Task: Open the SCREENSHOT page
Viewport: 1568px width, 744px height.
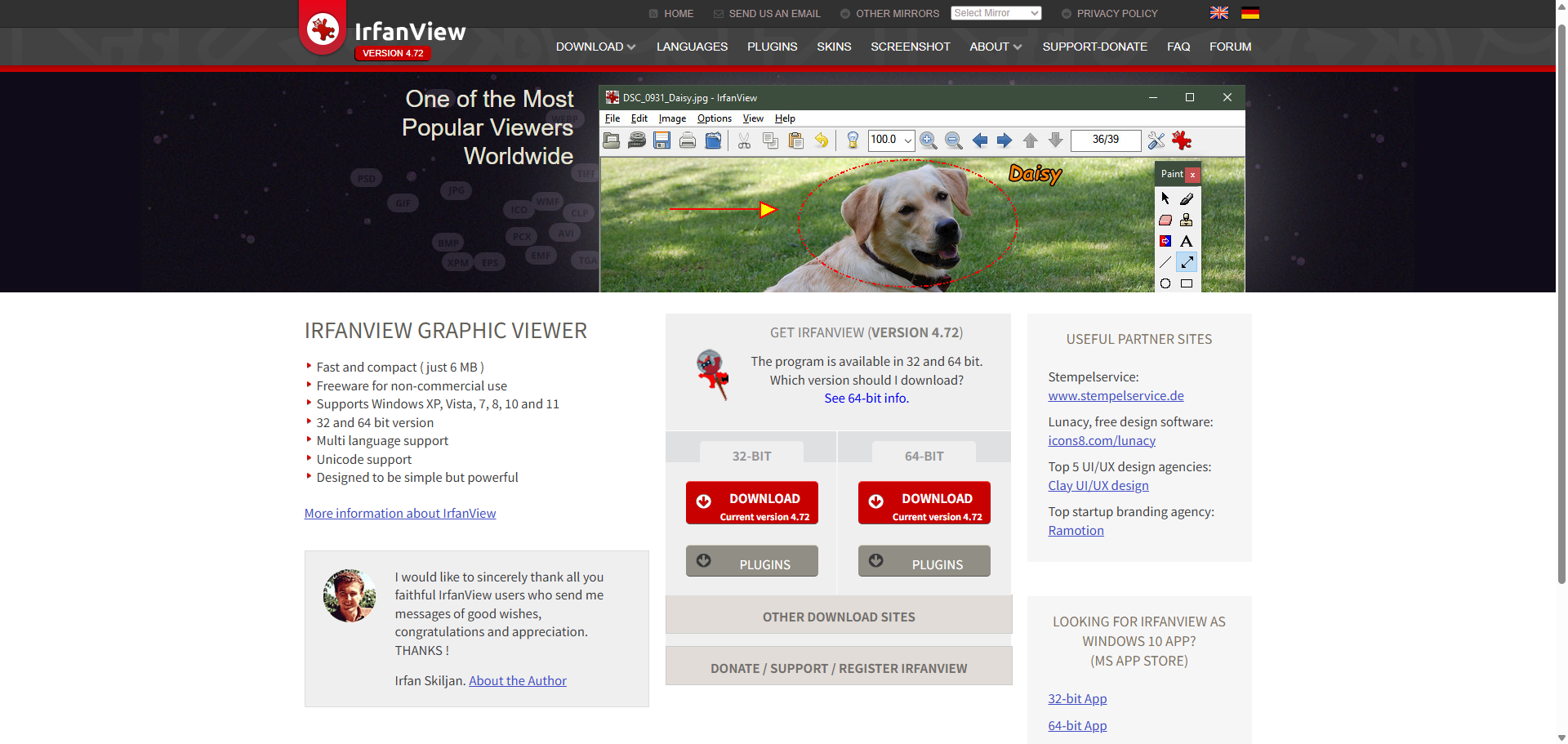Action: pos(911,47)
